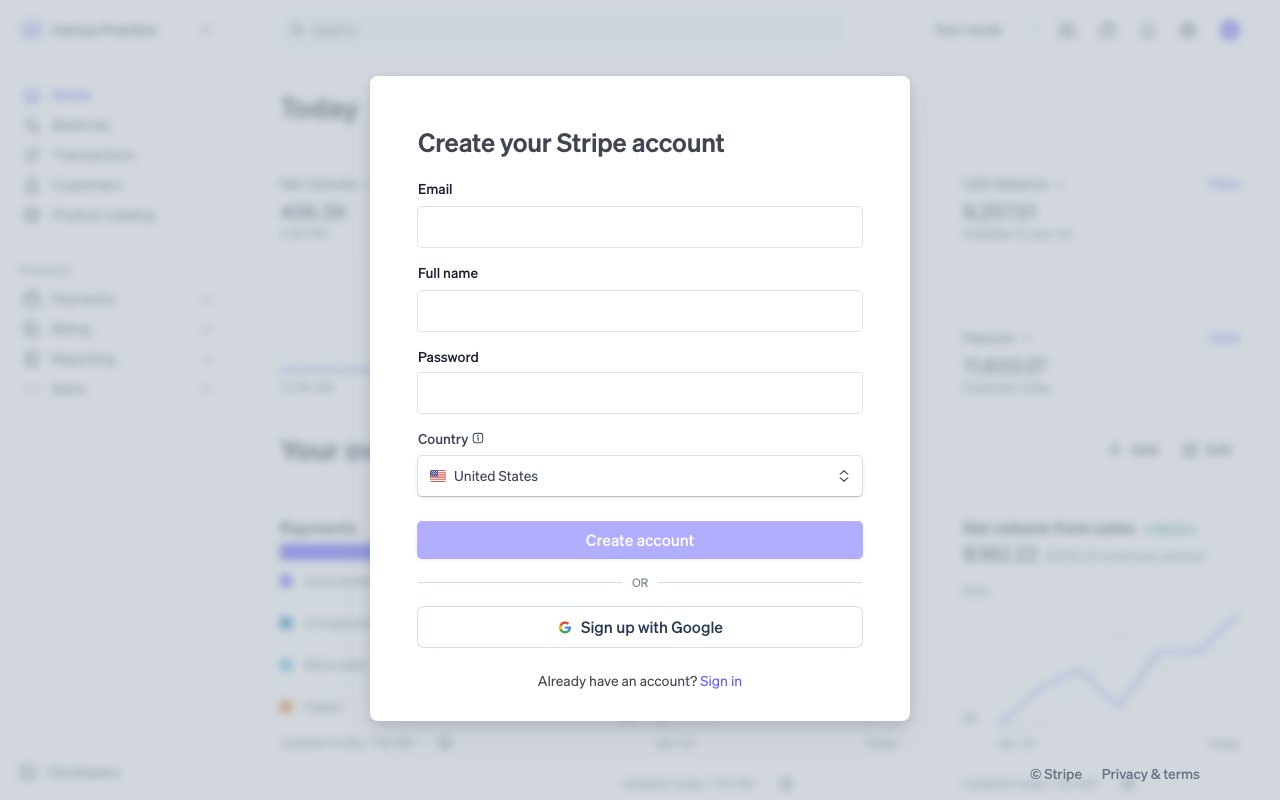The image size is (1280, 800).
Task: Open the blurred Balances sidebar item
Action: click(x=80, y=125)
